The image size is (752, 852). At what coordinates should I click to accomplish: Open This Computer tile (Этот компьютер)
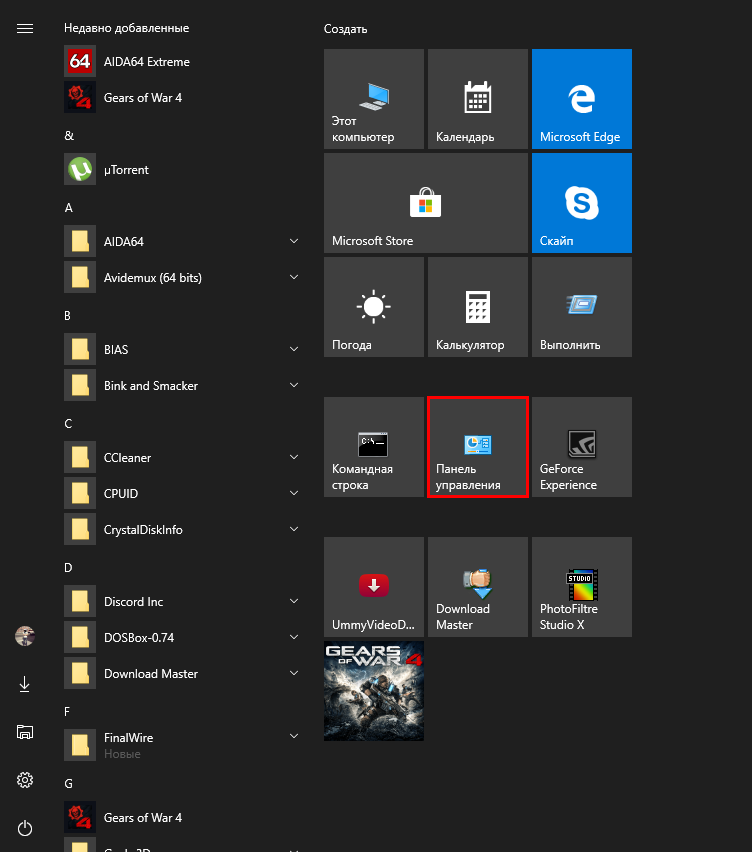pyautogui.click(x=374, y=99)
